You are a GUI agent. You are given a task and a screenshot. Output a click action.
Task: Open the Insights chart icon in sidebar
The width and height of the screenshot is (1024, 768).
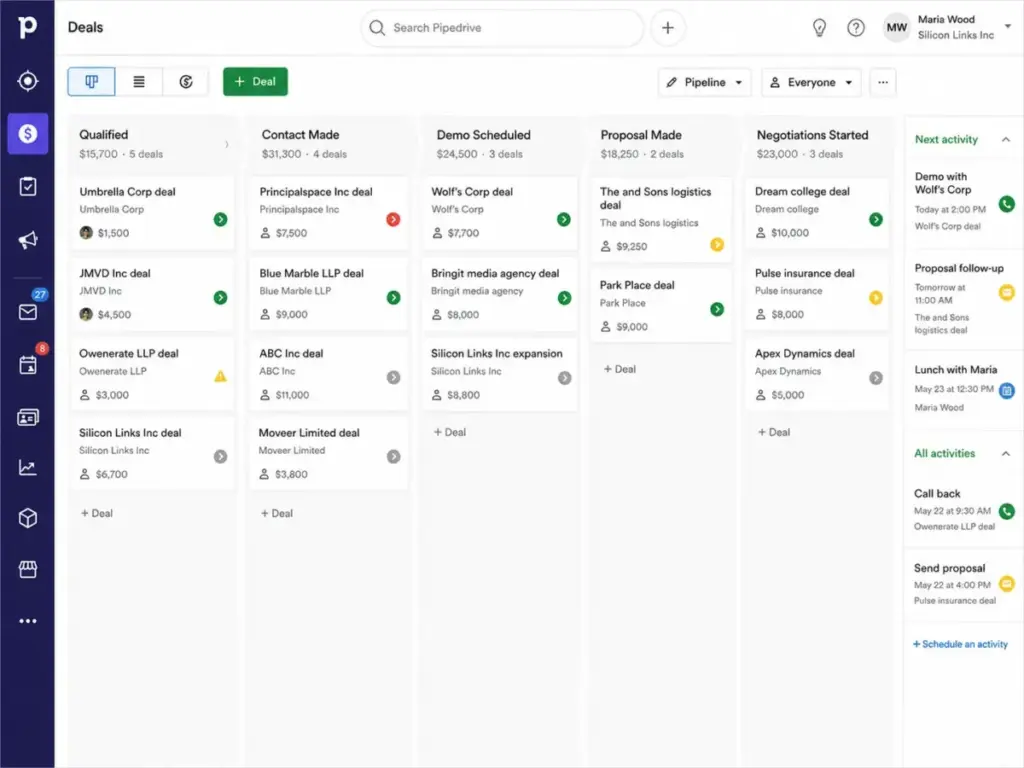[27, 467]
